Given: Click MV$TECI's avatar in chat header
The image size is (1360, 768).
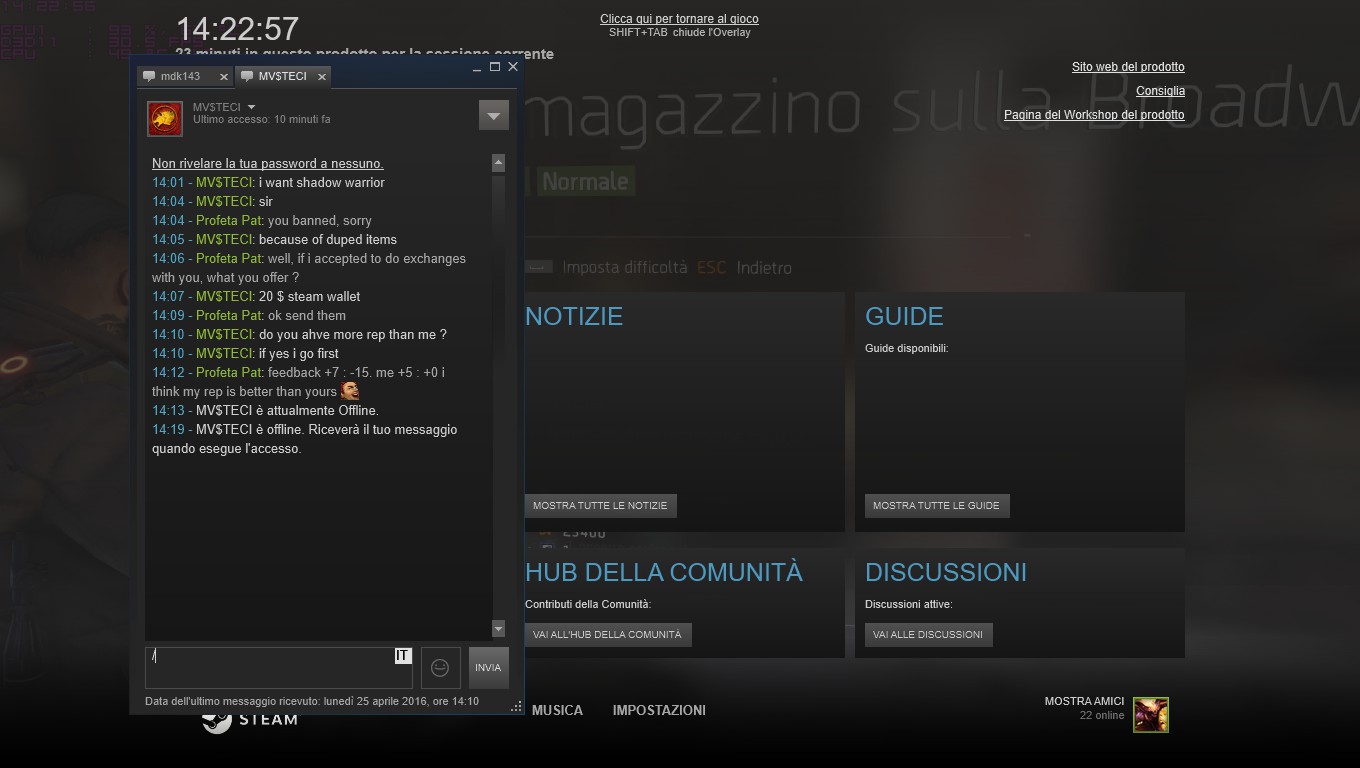Looking at the screenshot, I should click(x=165, y=118).
